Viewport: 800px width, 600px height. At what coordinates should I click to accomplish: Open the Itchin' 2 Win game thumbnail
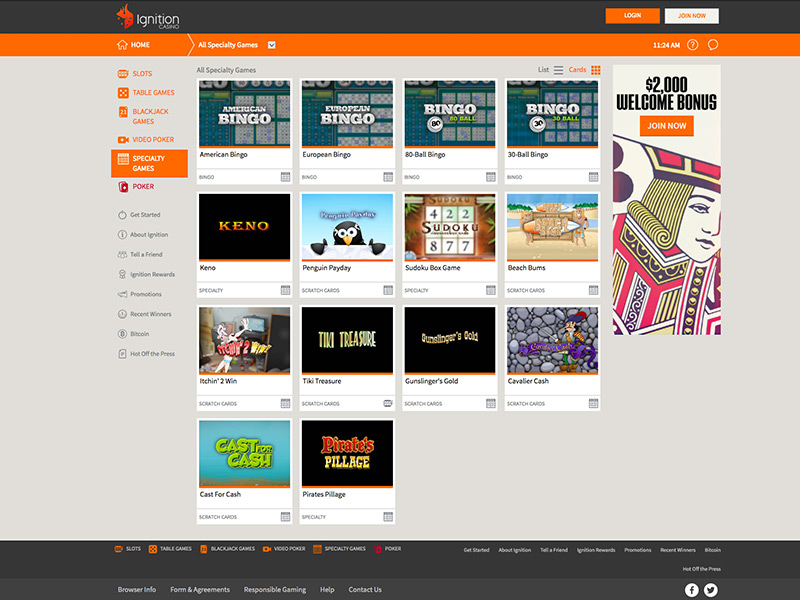coord(244,340)
